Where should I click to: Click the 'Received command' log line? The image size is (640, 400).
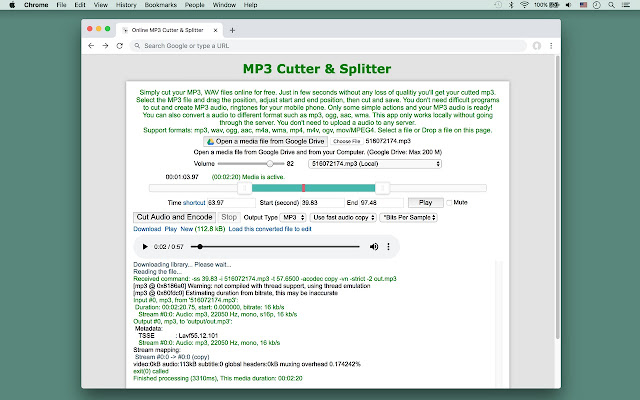click(x=265, y=279)
